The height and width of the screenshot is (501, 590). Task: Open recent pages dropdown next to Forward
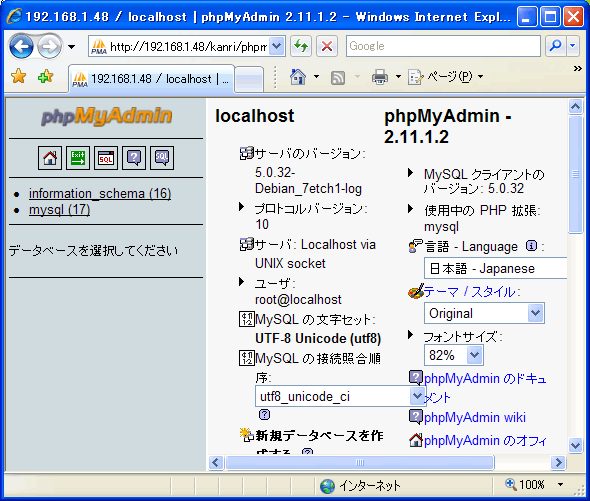coord(71,47)
